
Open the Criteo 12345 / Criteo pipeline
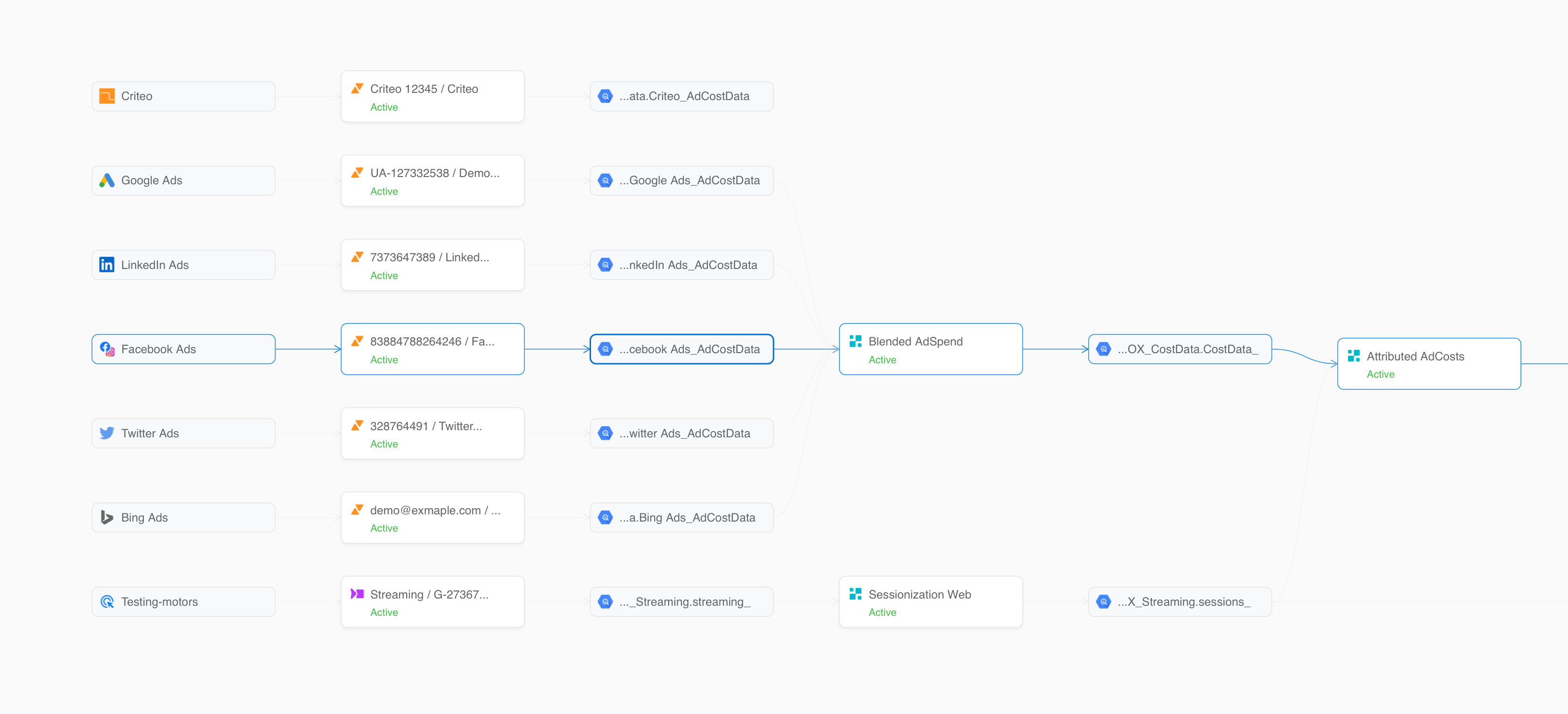click(x=432, y=96)
